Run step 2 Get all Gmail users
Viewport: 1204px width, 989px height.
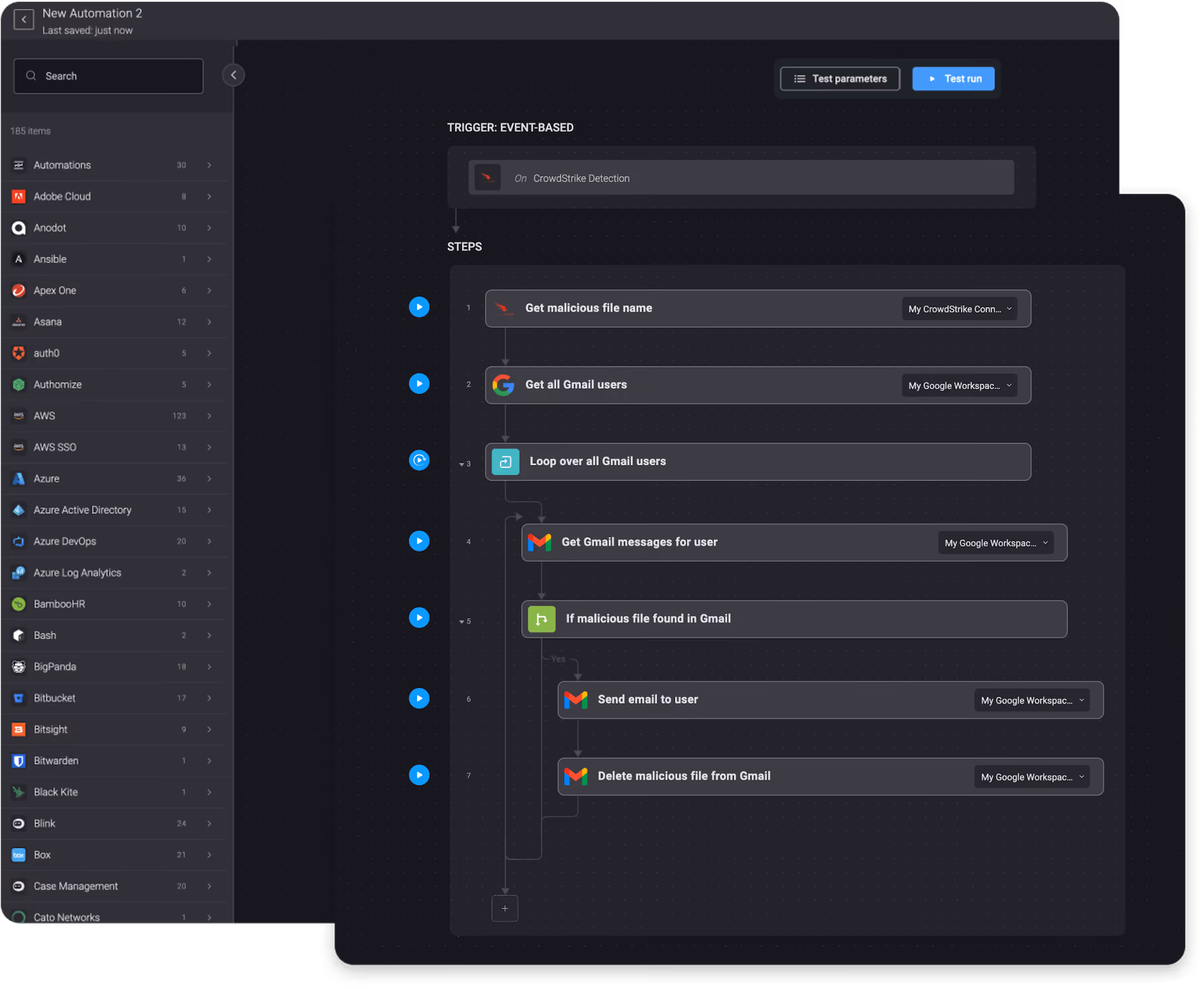419,384
